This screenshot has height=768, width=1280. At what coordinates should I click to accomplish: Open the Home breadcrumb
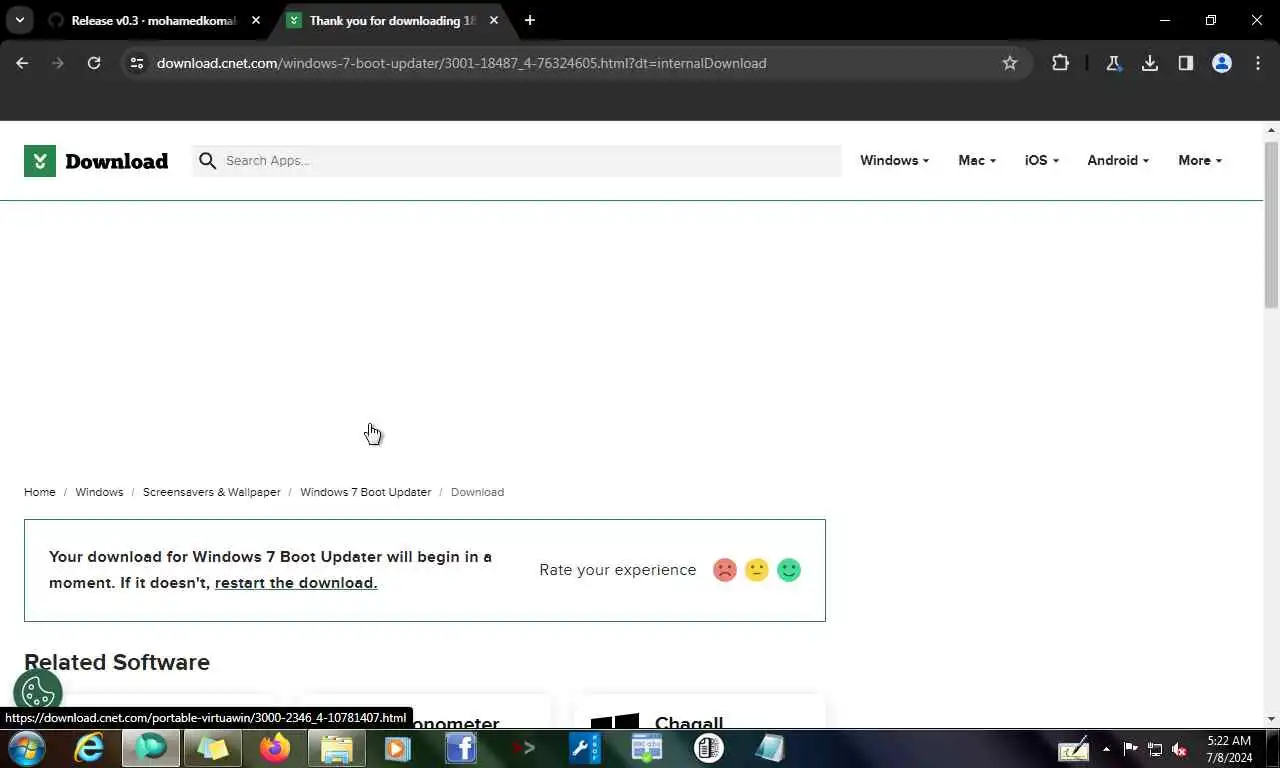click(40, 492)
